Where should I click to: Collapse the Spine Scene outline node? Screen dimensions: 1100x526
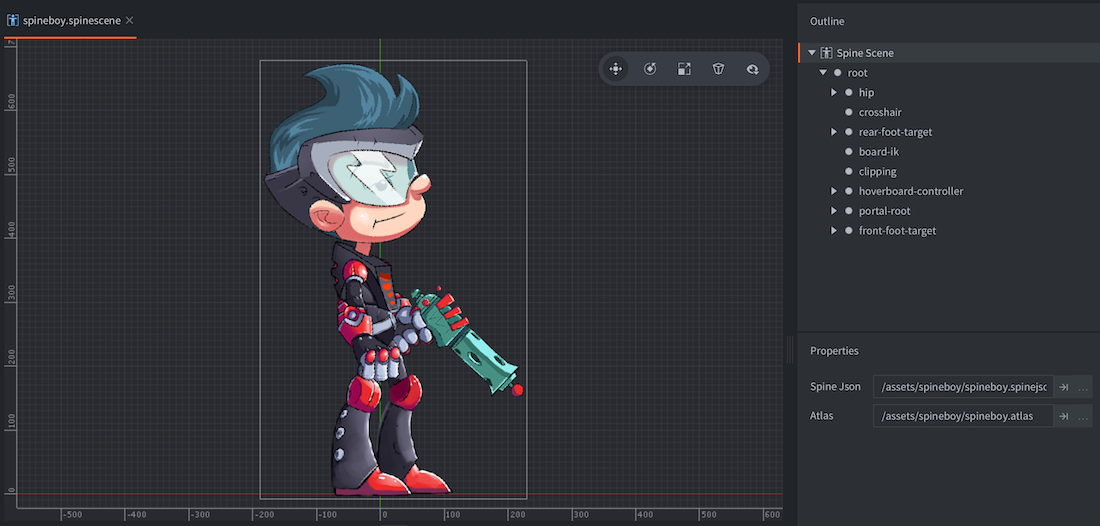click(x=812, y=53)
